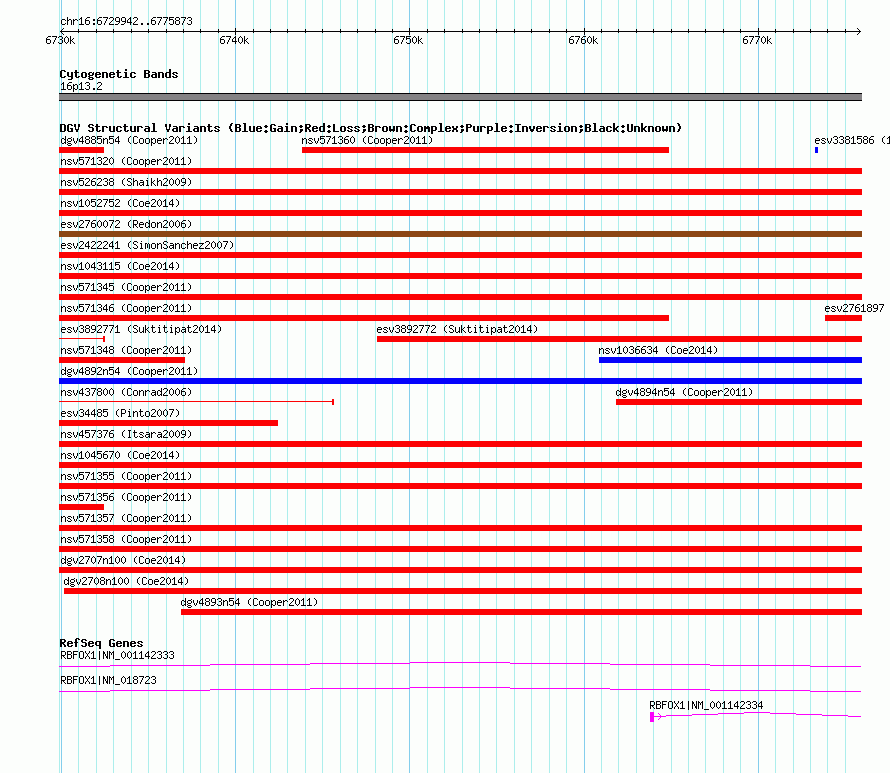
Task: Click the gray 16p13.2 cytogenetic band bar
Action: pos(460,97)
